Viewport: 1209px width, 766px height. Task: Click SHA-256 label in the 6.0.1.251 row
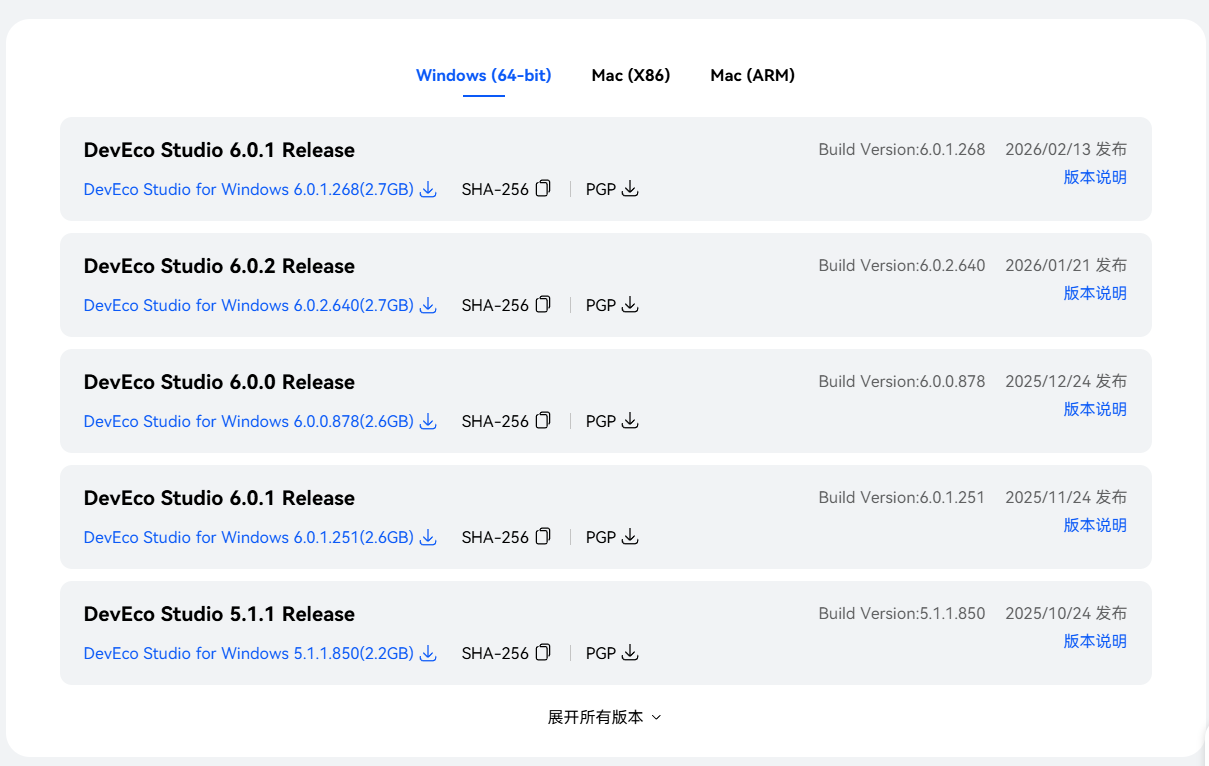tap(495, 537)
